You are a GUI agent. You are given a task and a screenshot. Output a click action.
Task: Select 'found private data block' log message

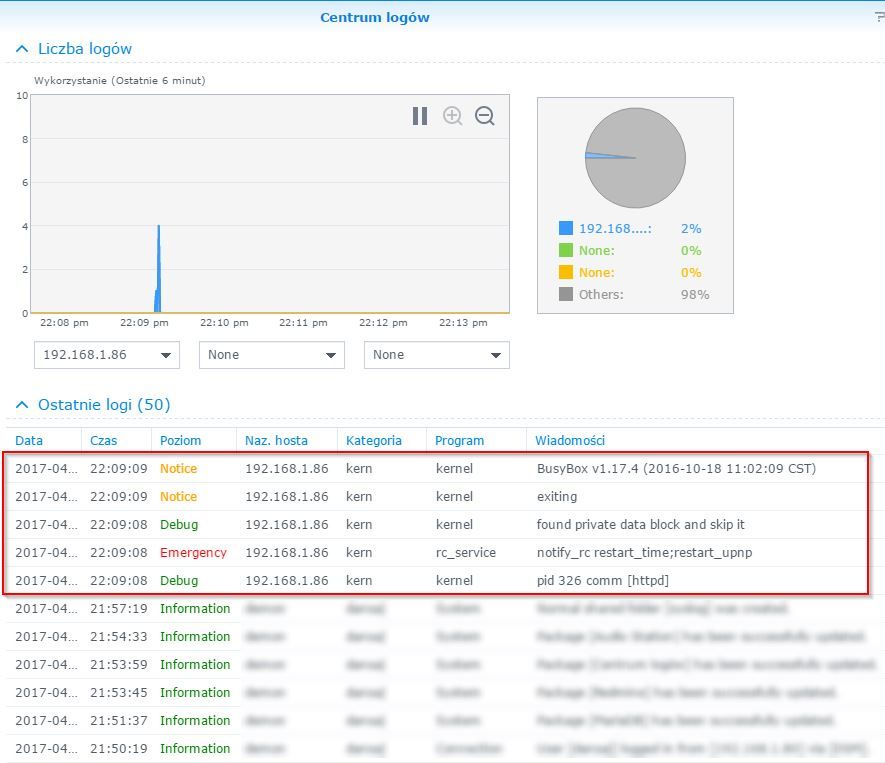pos(640,525)
